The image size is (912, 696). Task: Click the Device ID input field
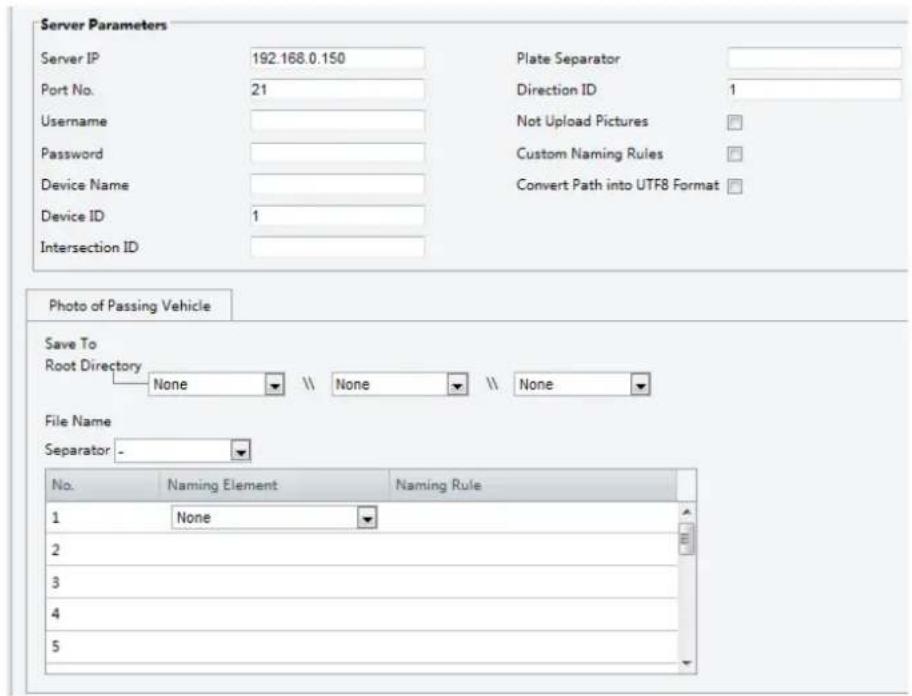pyautogui.click(x=337, y=216)
